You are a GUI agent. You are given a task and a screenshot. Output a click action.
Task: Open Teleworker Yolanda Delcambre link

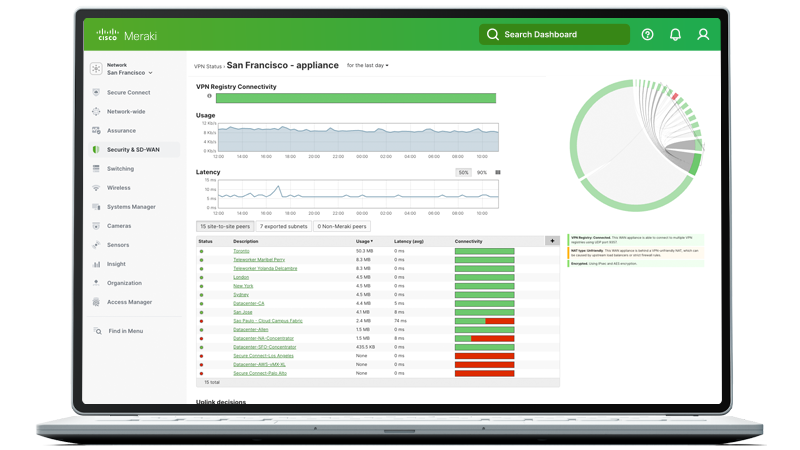click(265, 268)
